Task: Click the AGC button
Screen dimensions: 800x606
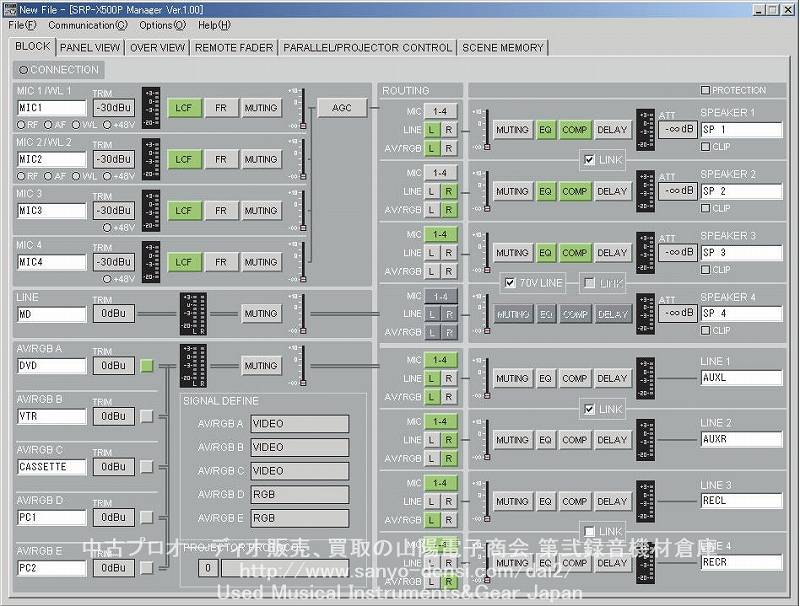Action: [x=342, y=108]
